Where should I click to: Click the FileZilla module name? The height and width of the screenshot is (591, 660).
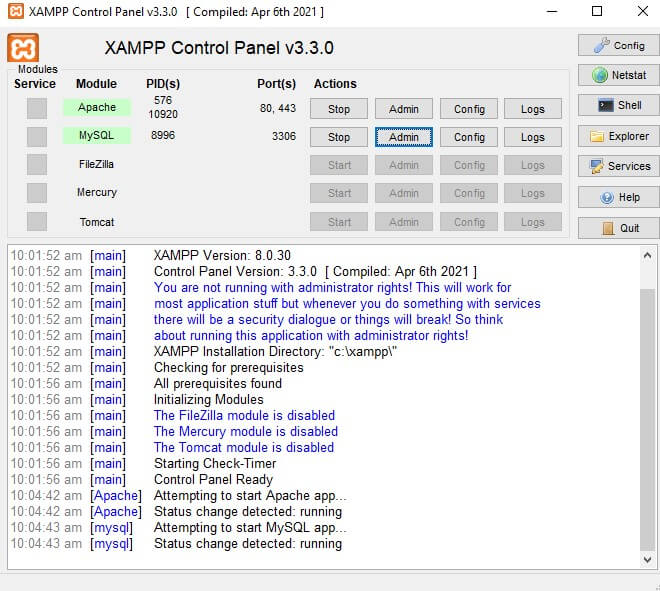96,164
